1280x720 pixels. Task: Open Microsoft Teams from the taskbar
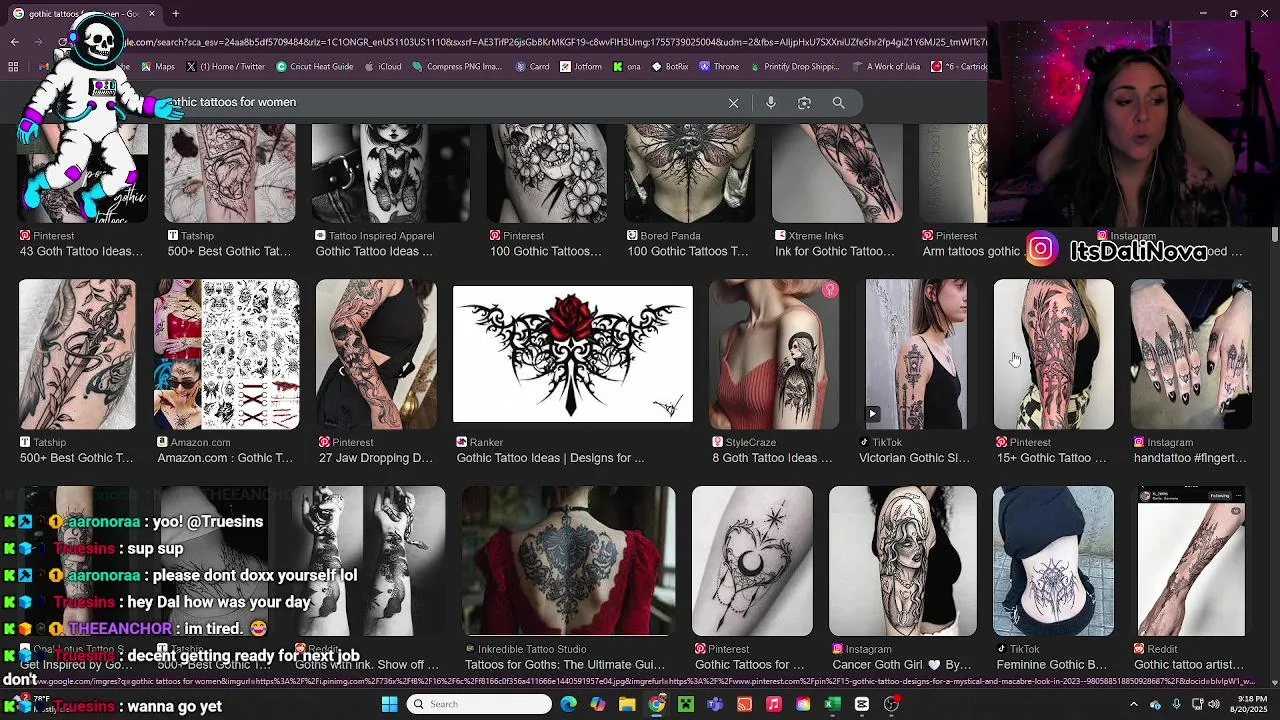715,704
